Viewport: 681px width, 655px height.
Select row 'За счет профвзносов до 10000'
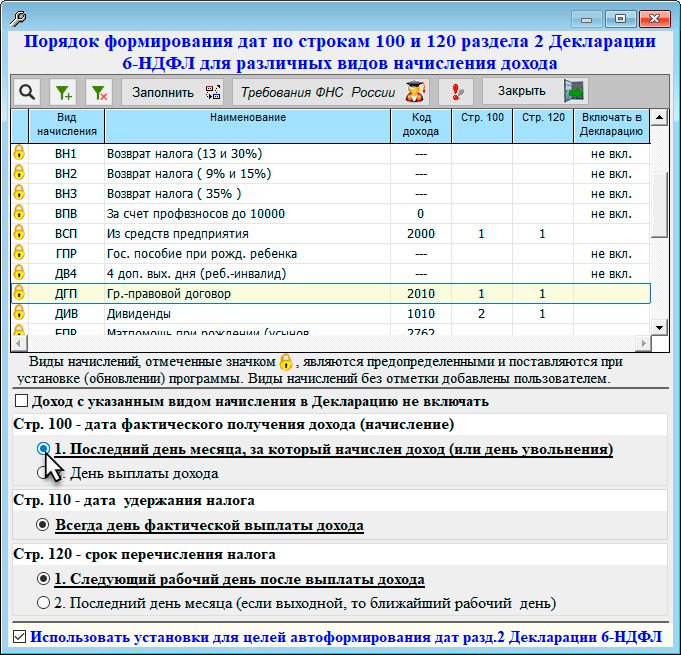[x=331, y=214]
